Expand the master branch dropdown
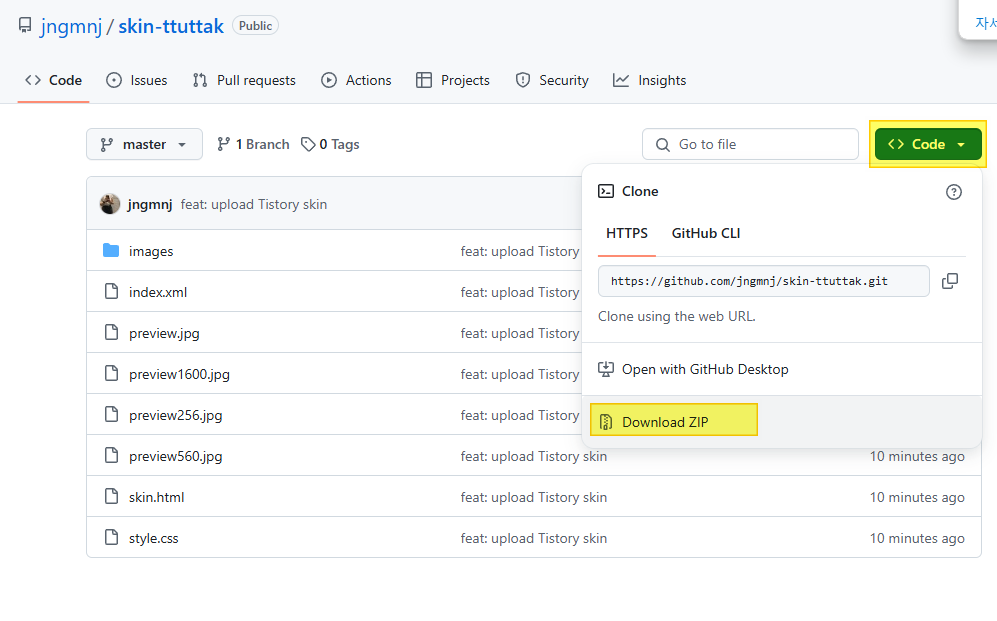The image size is (997, 621). [144, 144]
